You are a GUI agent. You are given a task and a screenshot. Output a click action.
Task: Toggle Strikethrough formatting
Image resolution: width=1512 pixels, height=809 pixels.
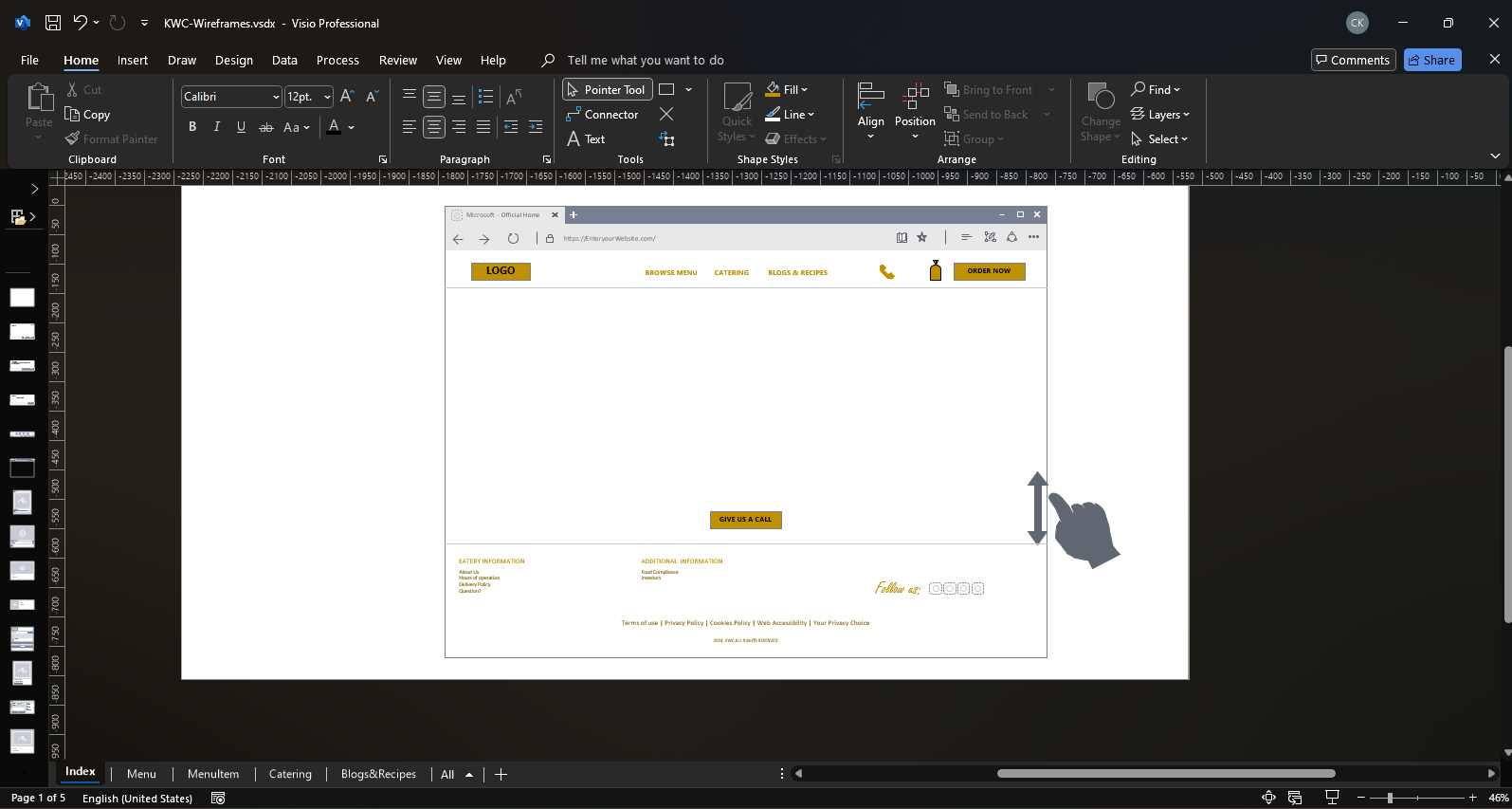coord(266,126)
